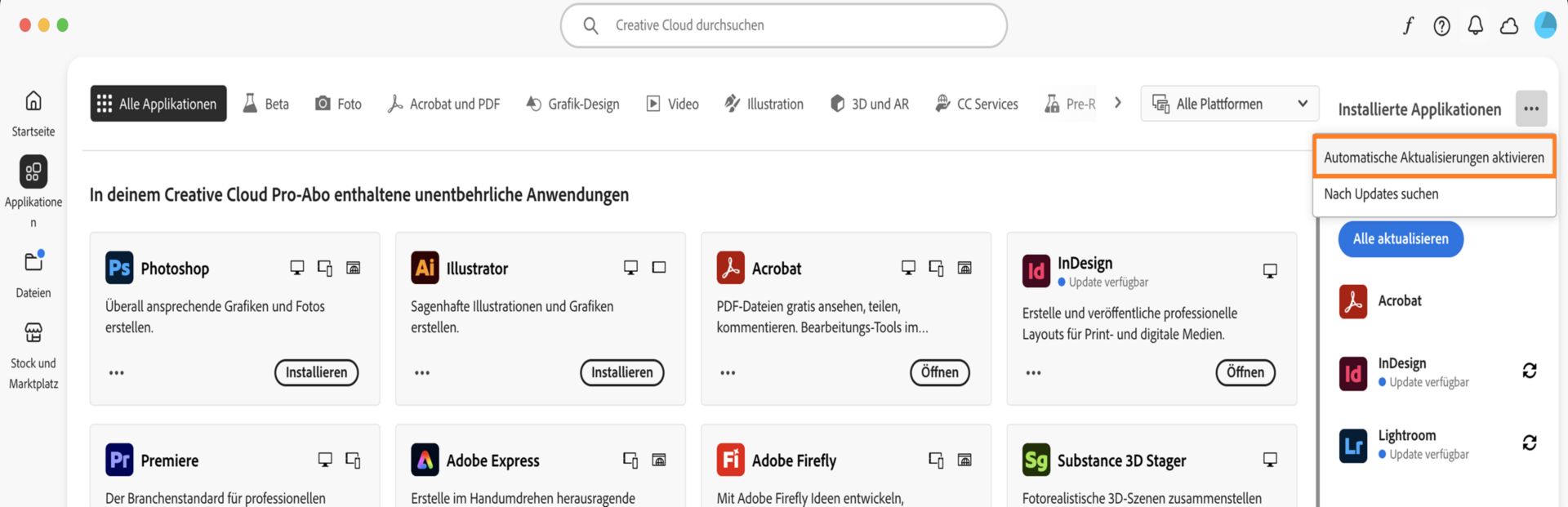Switch to Acrobat und PDF tab
Screen dimensions: 1568x507
[443, 104]
